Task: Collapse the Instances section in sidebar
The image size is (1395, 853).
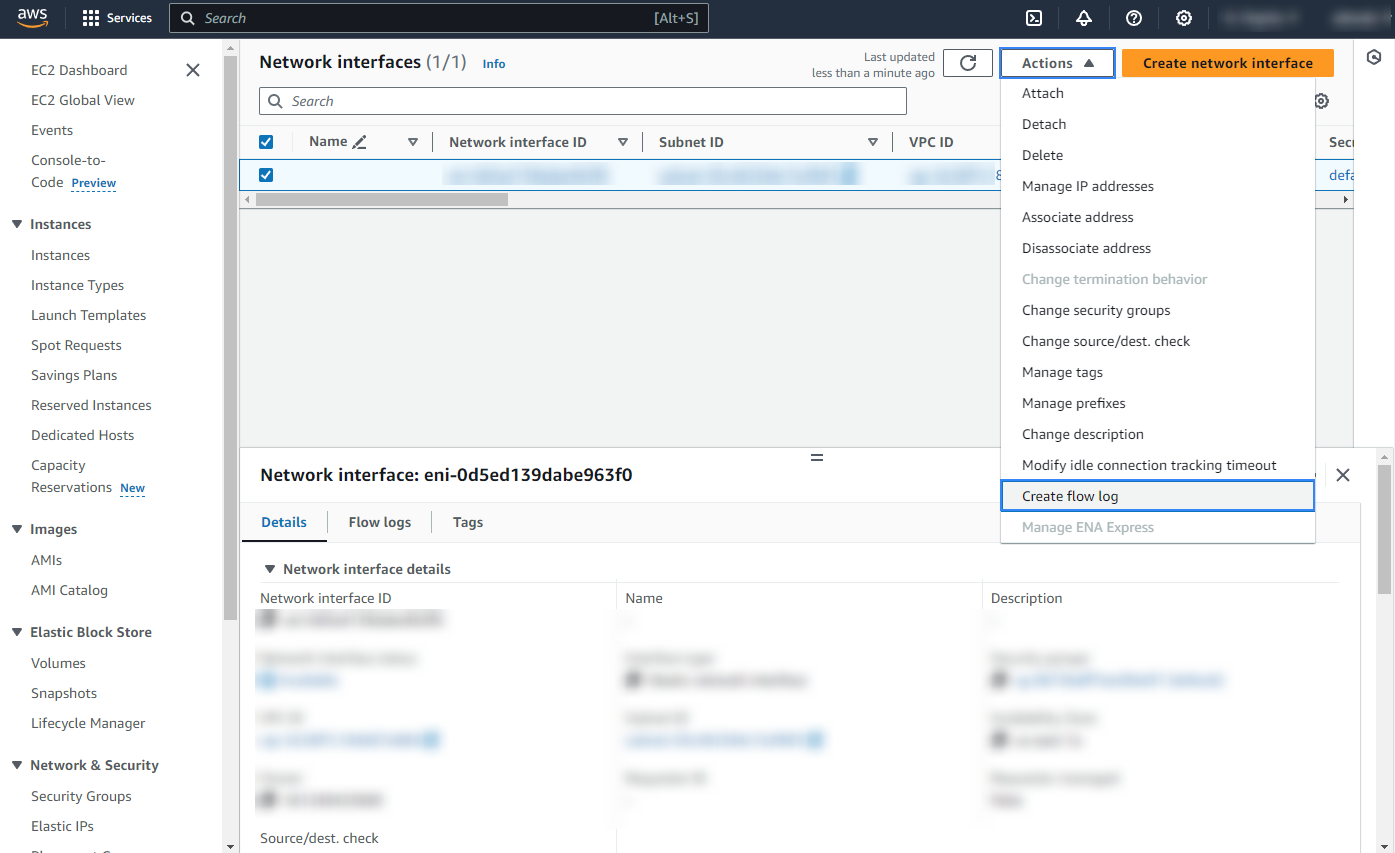Action: pyautogui.click(x=17, y=224)
